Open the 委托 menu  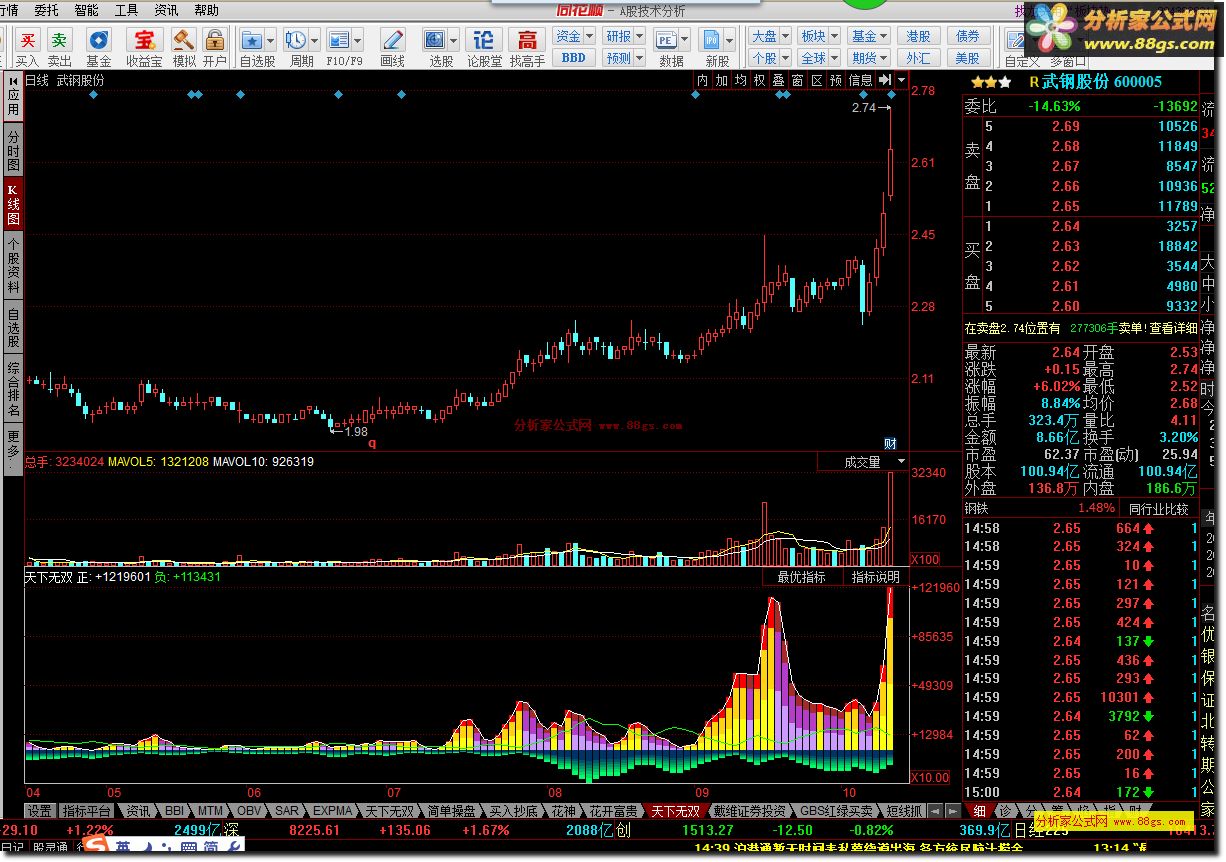click(x=46, y=10)
